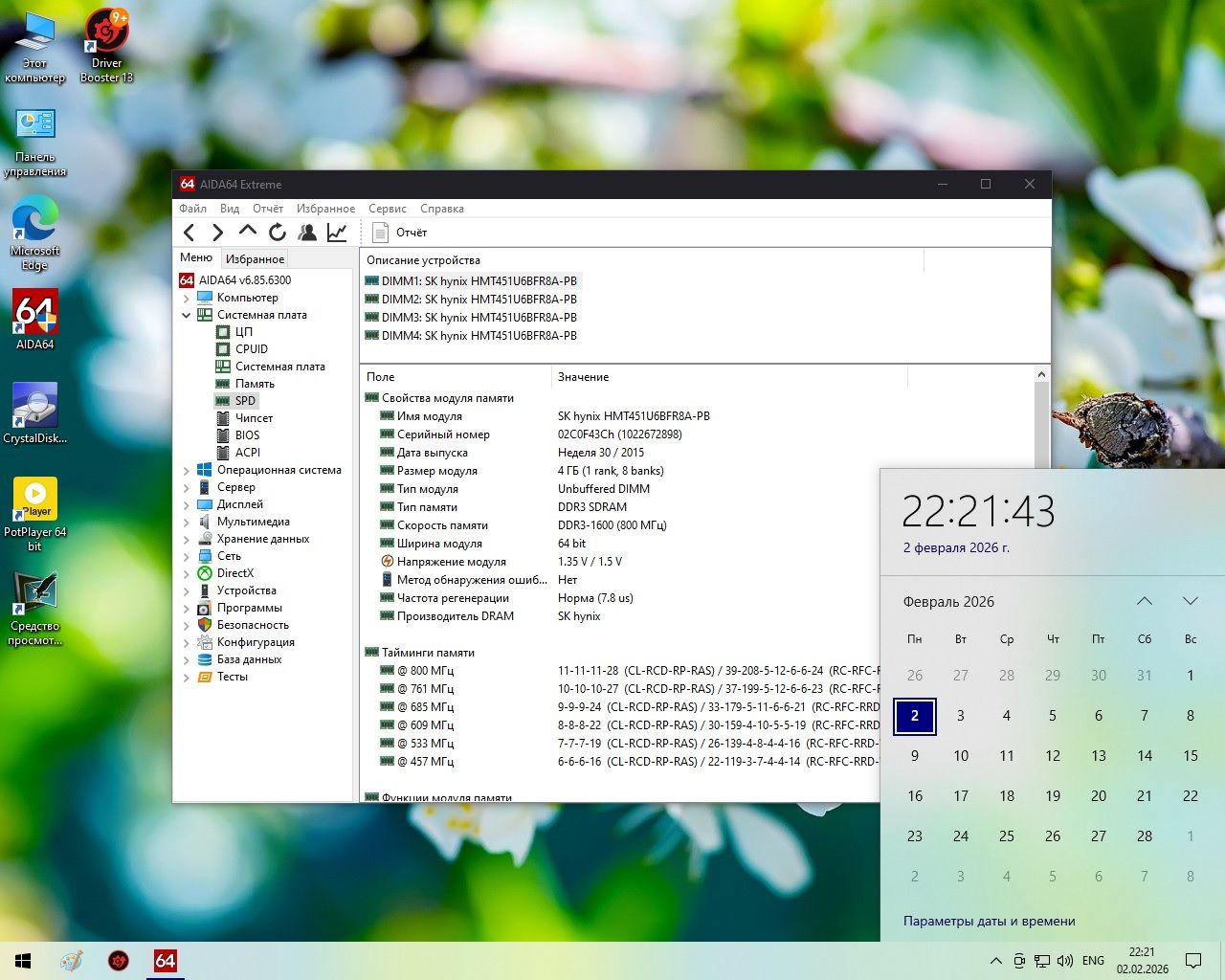Open the graph chart toolbar icon
The width and height of the screenshot is (1225, 980).
pos(337,233)
